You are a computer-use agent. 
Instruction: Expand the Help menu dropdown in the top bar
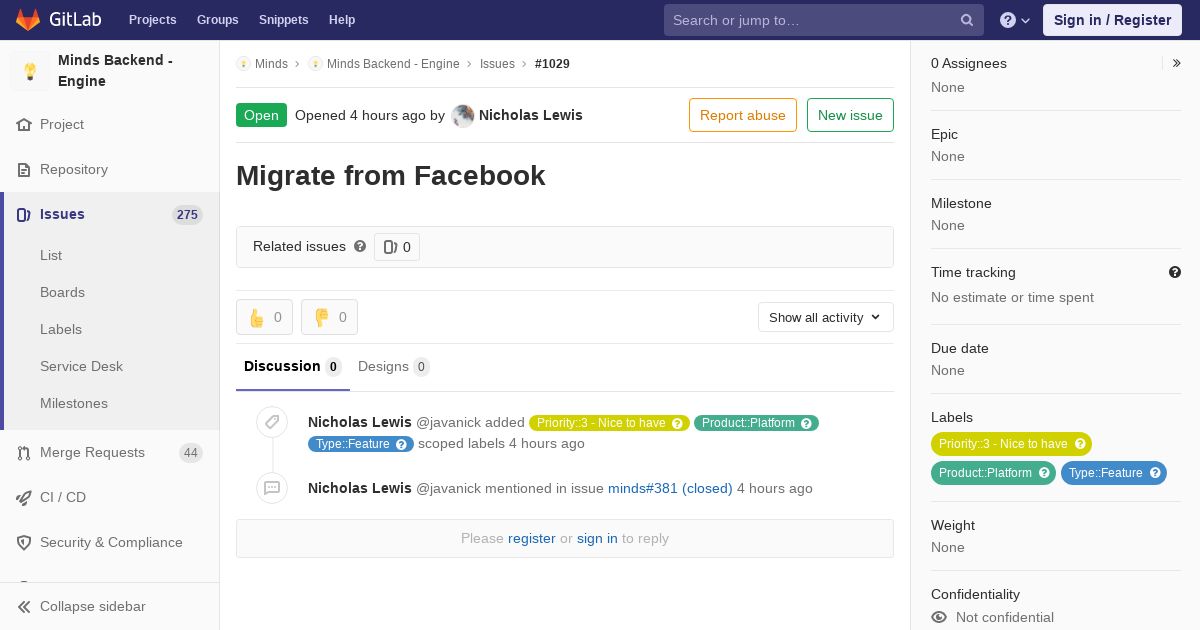tap(1015, 20)
